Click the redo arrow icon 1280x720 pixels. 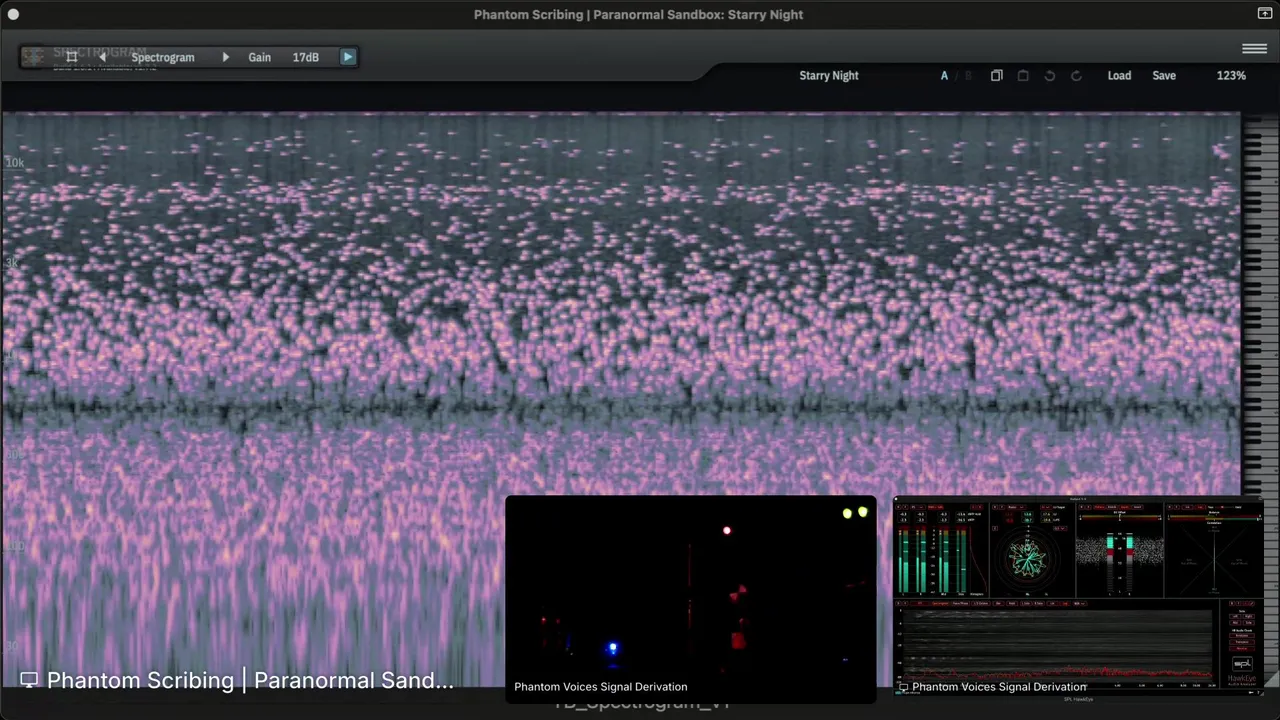1076,76
